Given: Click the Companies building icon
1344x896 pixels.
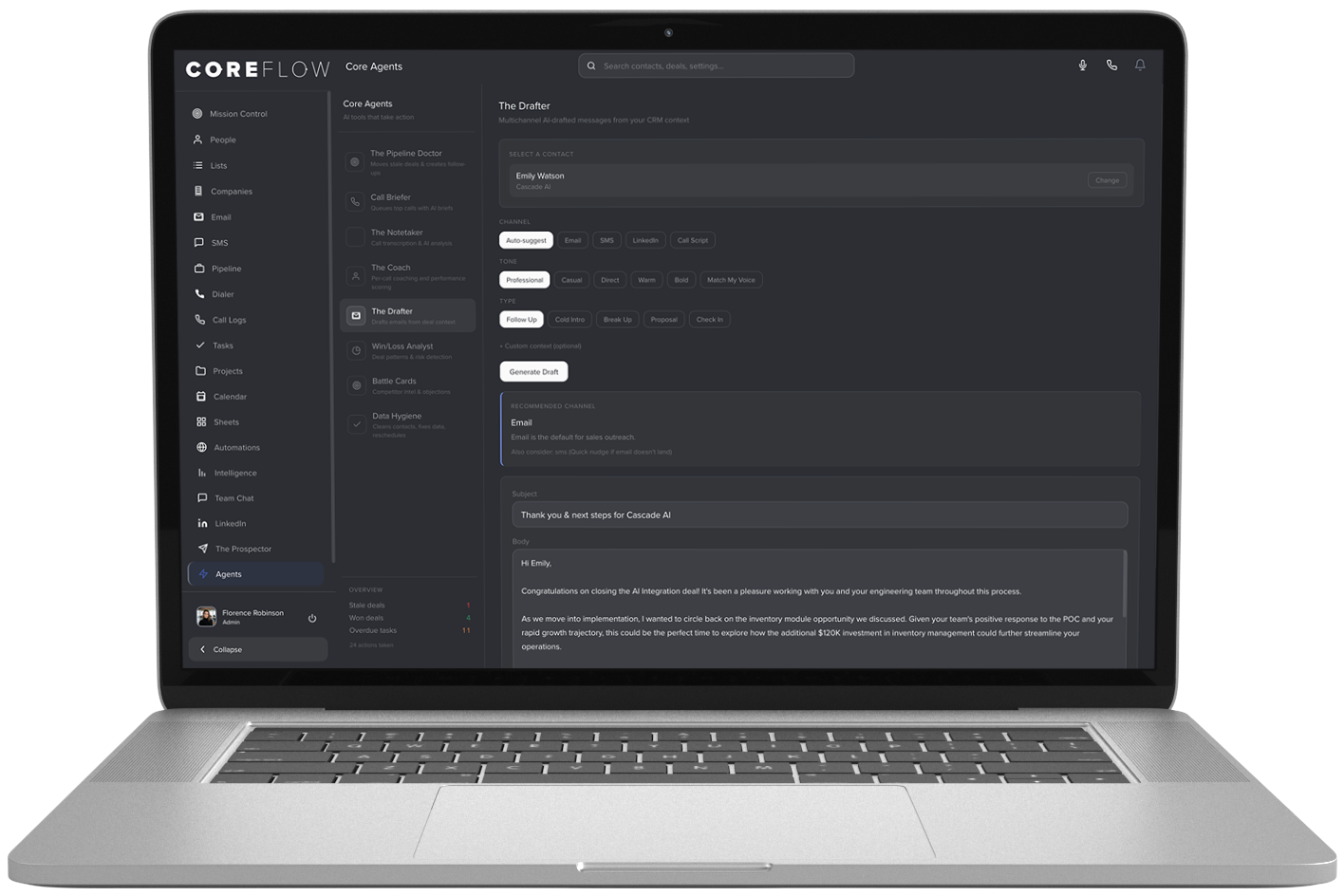Looking at the screenshot, I should point(198,191).
